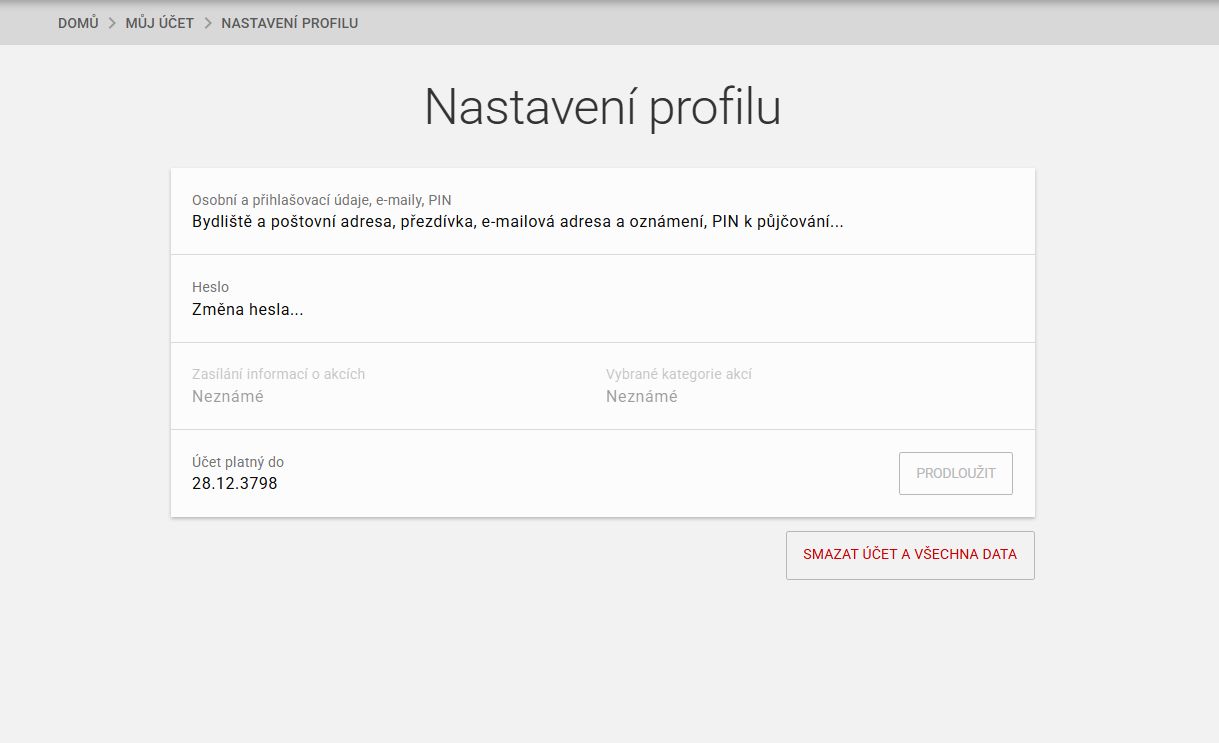
Task: Click chevron separator after MŮJ ÚČET
Action: click(x=208, y=23)
